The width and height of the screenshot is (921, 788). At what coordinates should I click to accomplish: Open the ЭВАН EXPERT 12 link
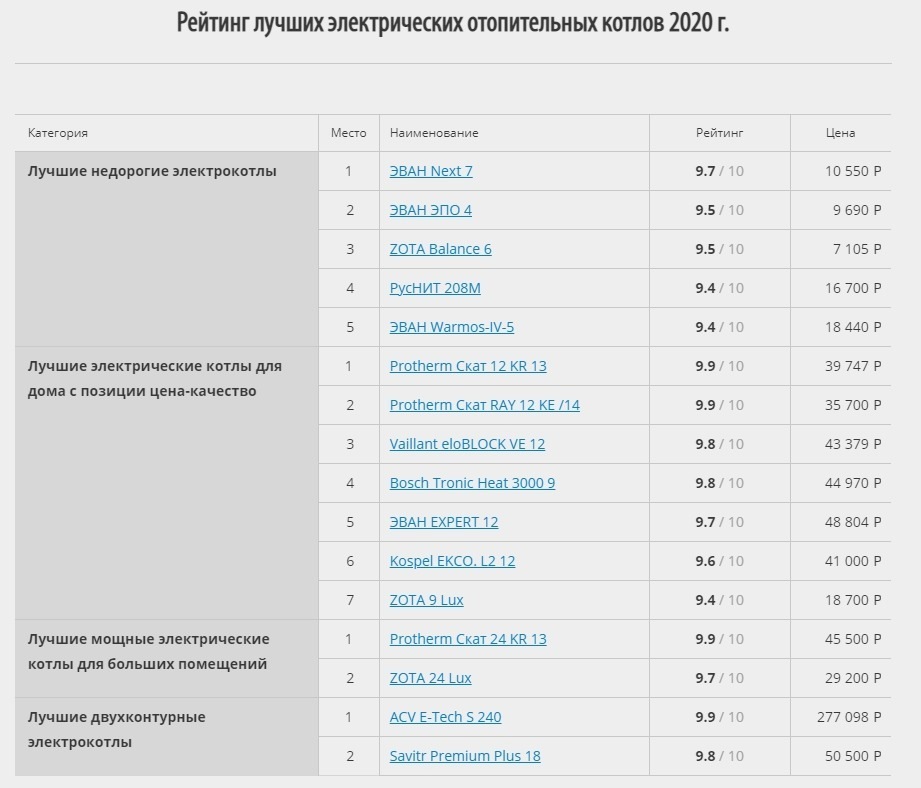443,522
